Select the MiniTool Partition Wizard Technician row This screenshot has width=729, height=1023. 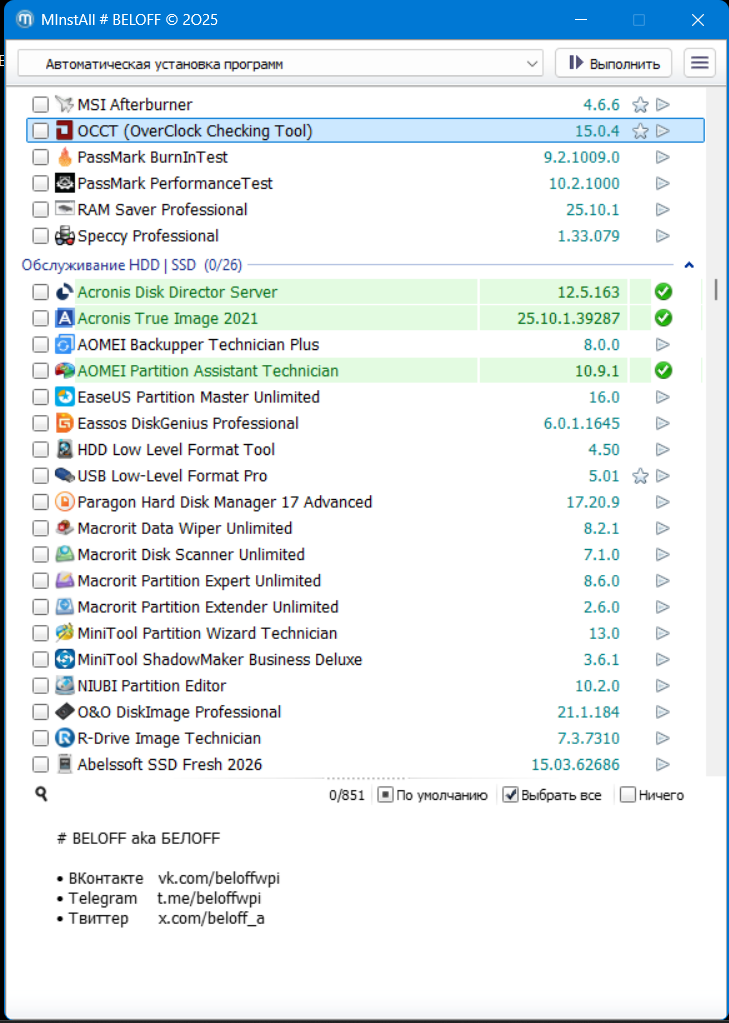[207, 633]
